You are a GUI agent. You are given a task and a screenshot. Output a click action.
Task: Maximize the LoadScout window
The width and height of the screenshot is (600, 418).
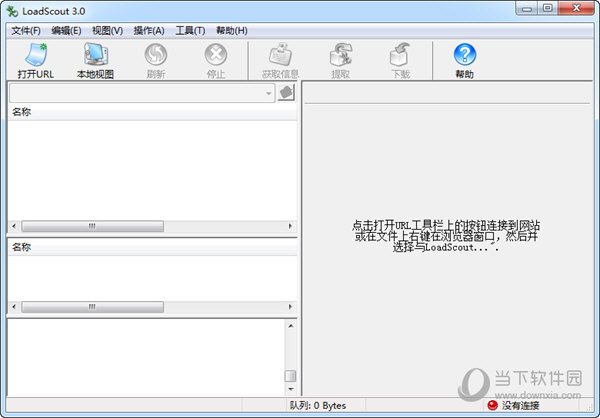548,8
